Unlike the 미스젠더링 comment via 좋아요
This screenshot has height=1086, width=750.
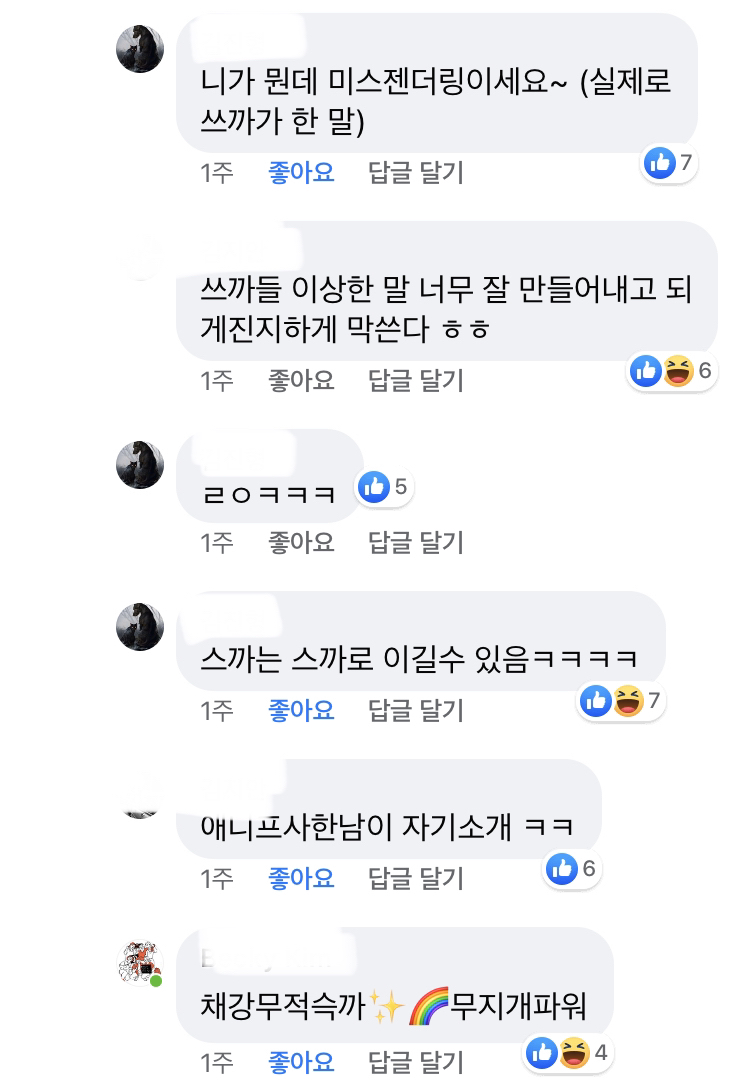click(301, 172)
